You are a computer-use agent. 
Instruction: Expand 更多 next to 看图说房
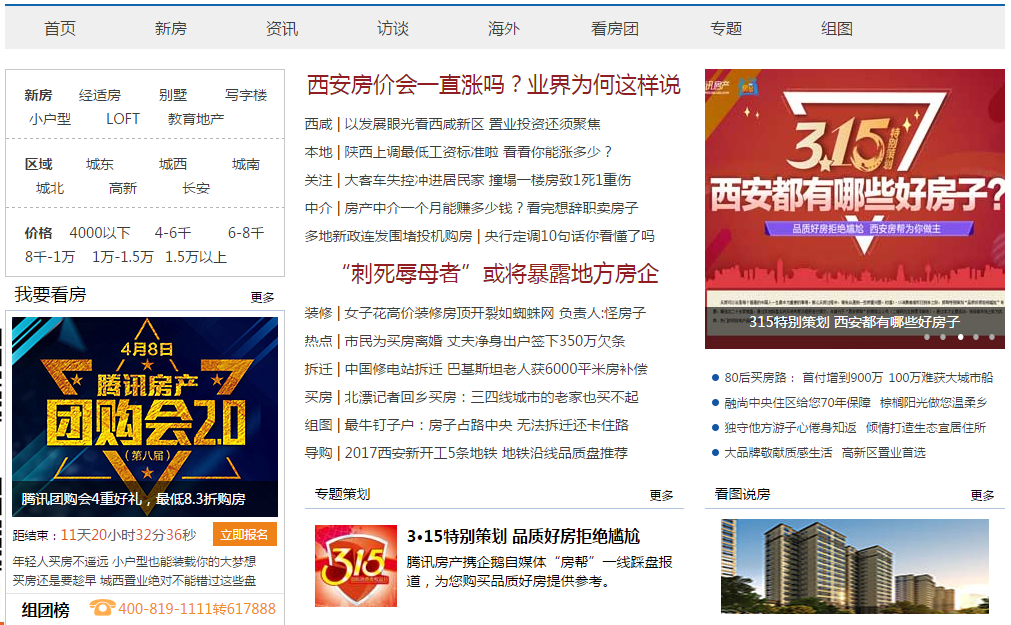click(x=982, y=495)
